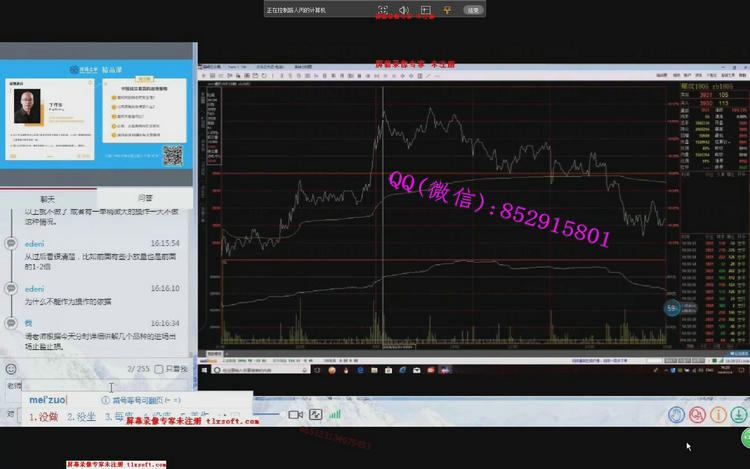Switch to the 问答 tab

coord(146,198)
